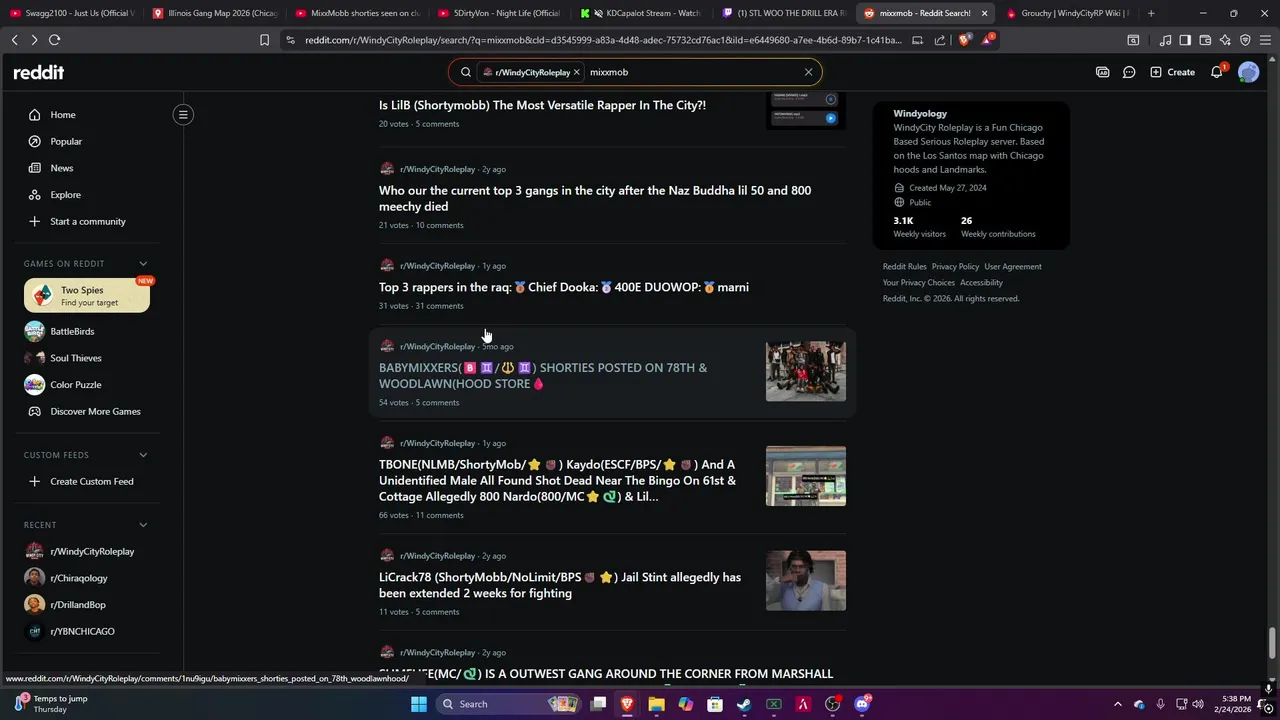
Task: Go back in the browser
Action: [14, 40]
